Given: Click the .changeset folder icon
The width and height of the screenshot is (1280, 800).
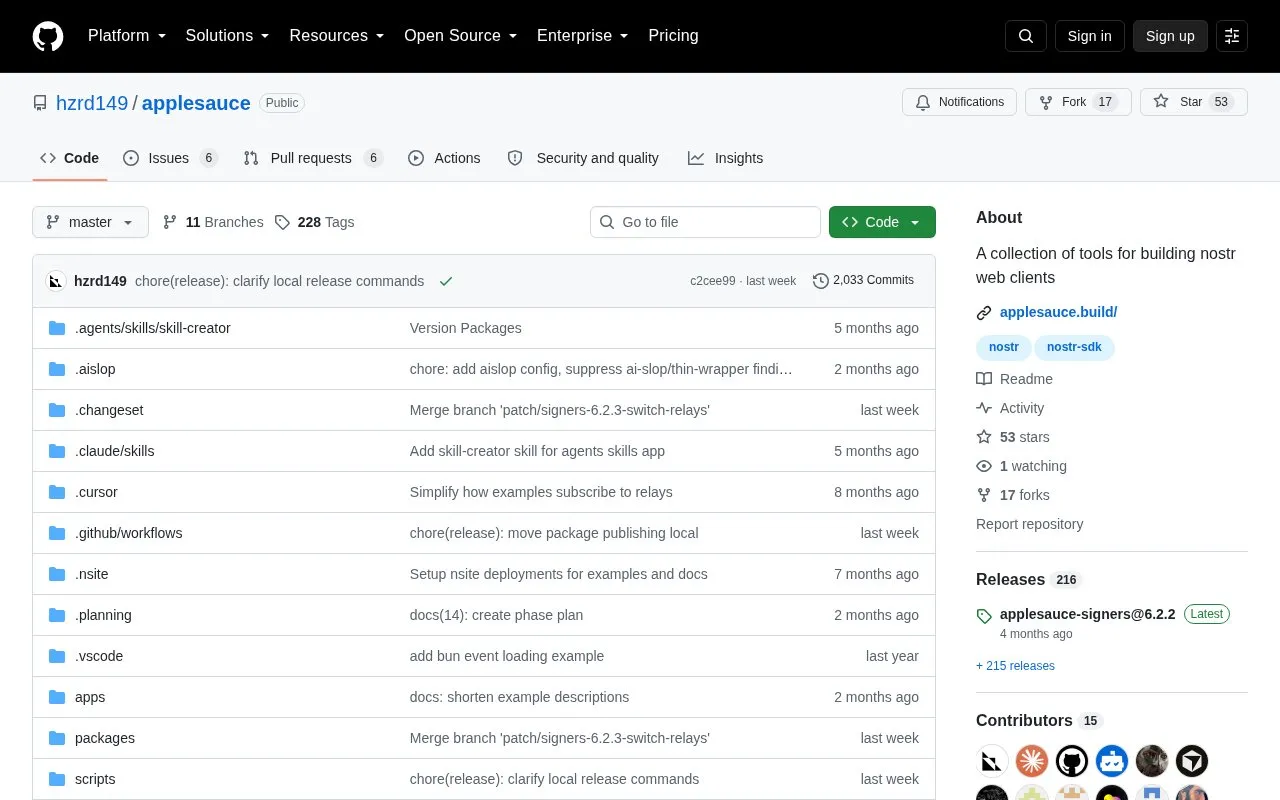Looking at the screenshot, I should point(57,410).
